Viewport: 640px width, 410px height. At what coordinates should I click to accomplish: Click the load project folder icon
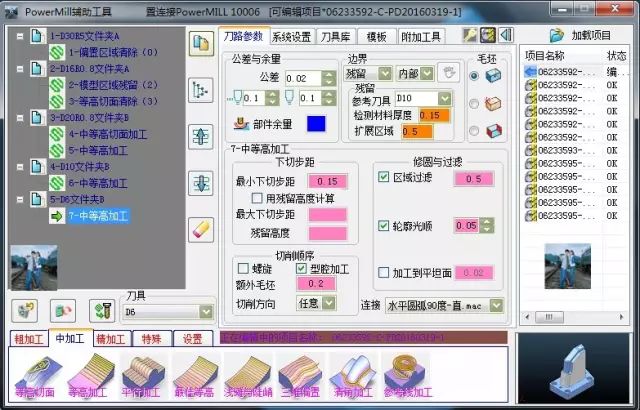pyautogui.click(x=557, y=35)
